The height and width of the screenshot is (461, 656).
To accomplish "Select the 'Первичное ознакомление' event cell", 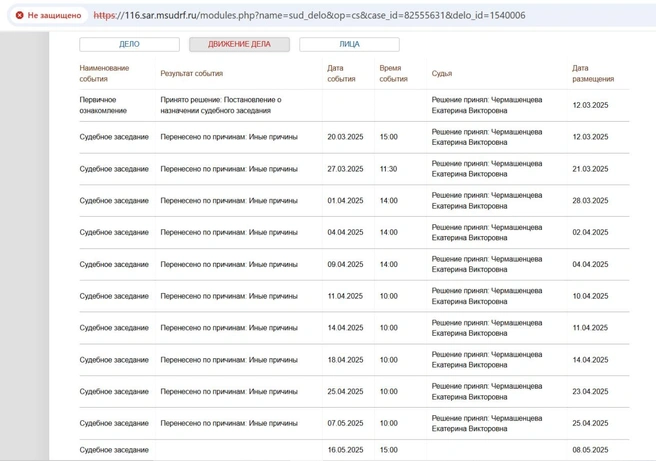I will point(103,105).
